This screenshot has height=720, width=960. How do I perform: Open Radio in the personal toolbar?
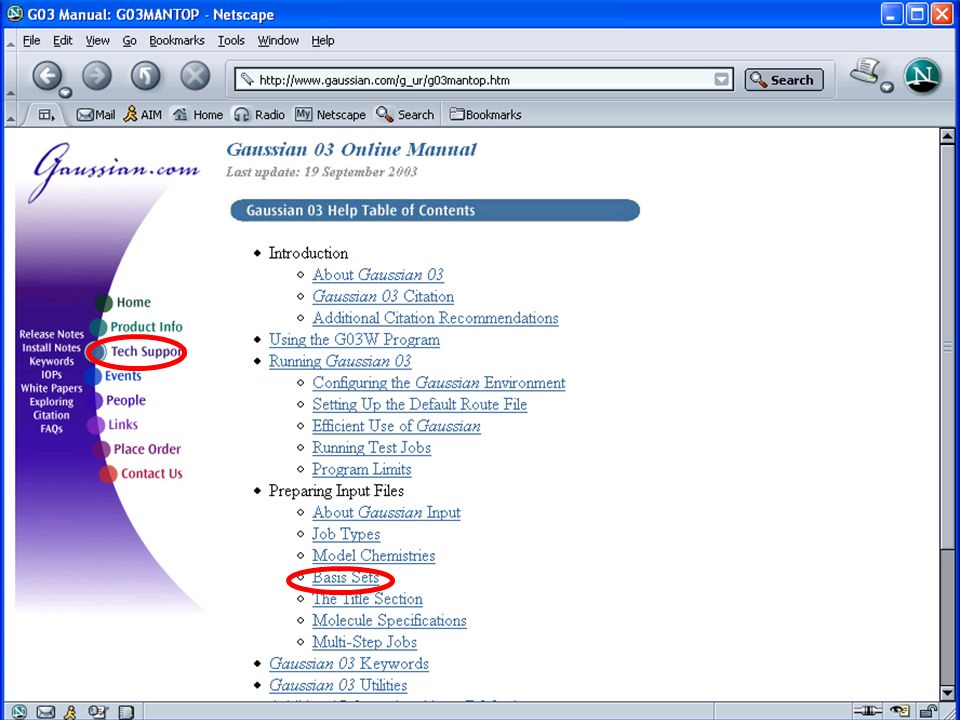pos(260,114)
